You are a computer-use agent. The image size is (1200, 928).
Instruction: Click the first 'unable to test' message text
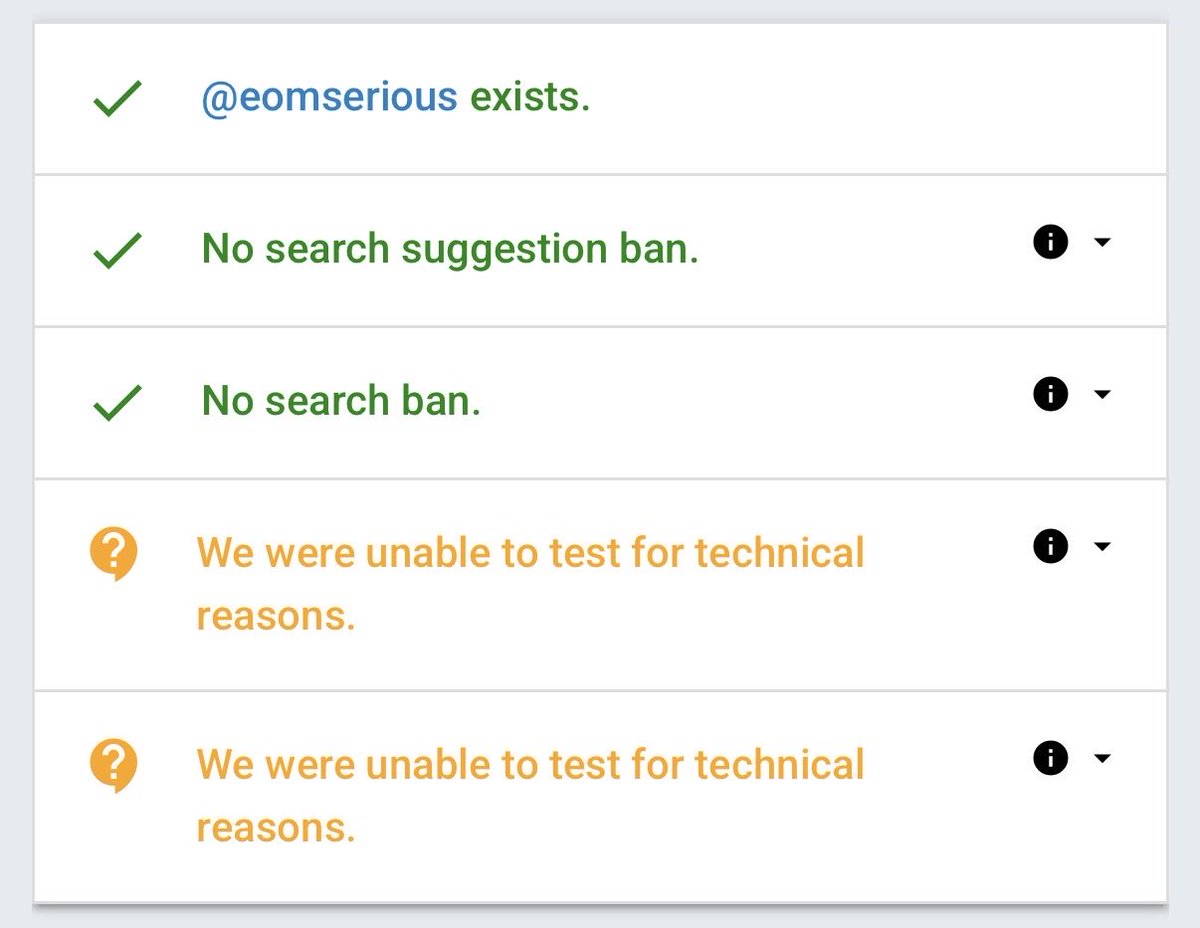[x=530, y=553]
